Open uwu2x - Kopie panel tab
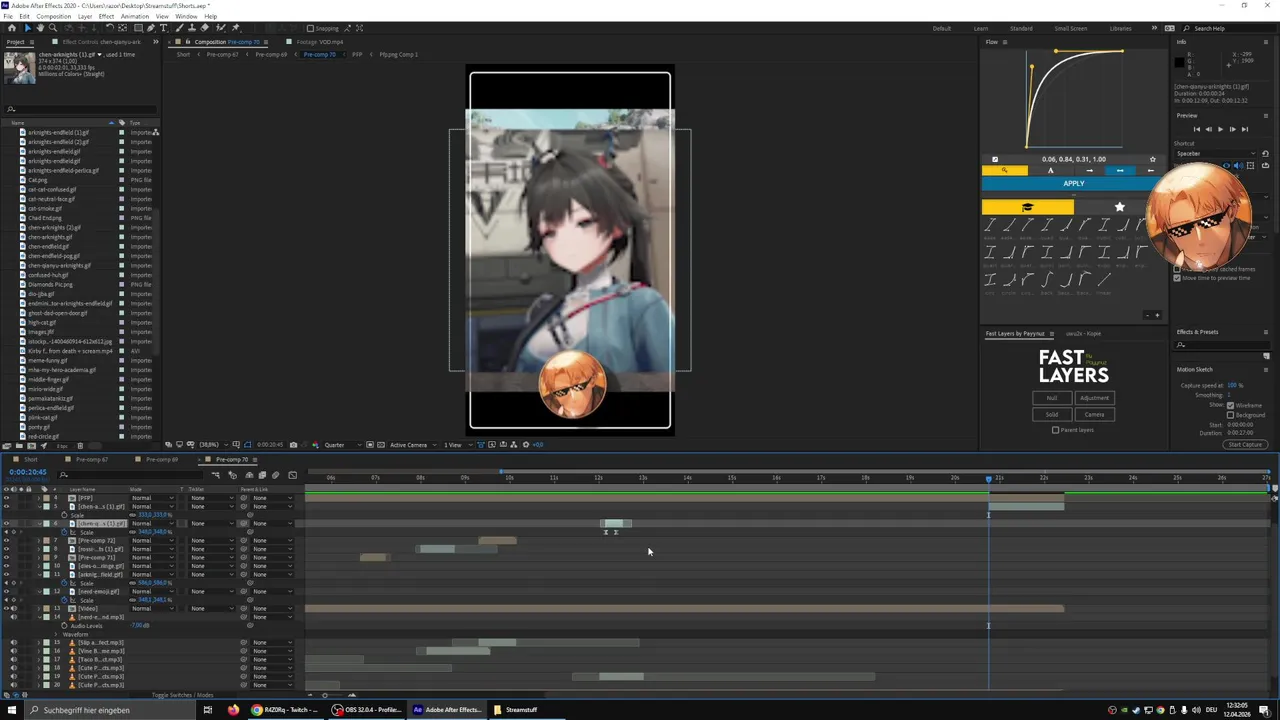 click(x=1083, y=334)
